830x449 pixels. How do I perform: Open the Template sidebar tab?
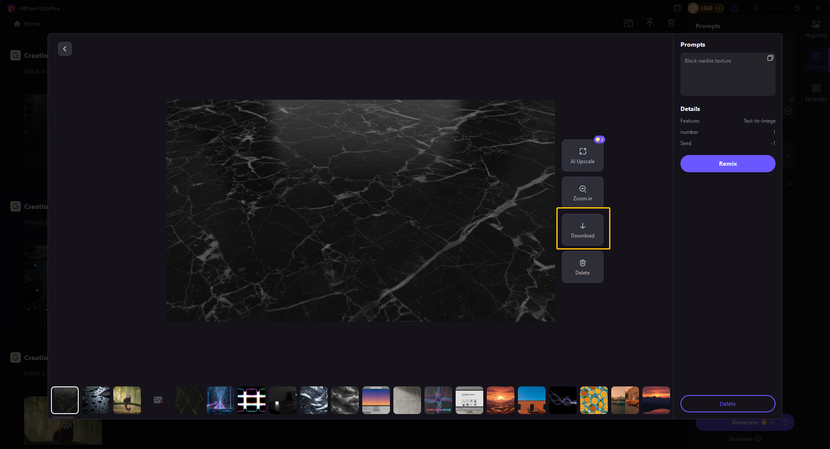click(816, 92)
